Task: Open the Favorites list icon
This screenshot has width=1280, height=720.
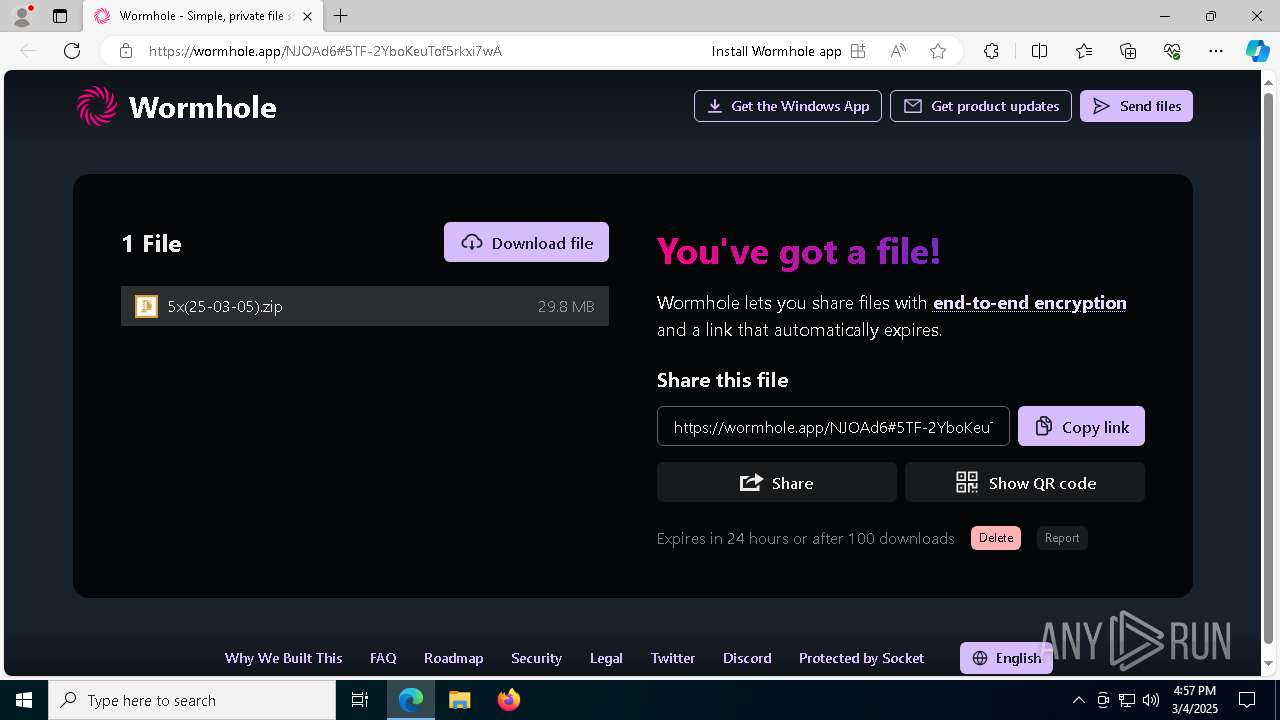Action: pos(1084,51)
